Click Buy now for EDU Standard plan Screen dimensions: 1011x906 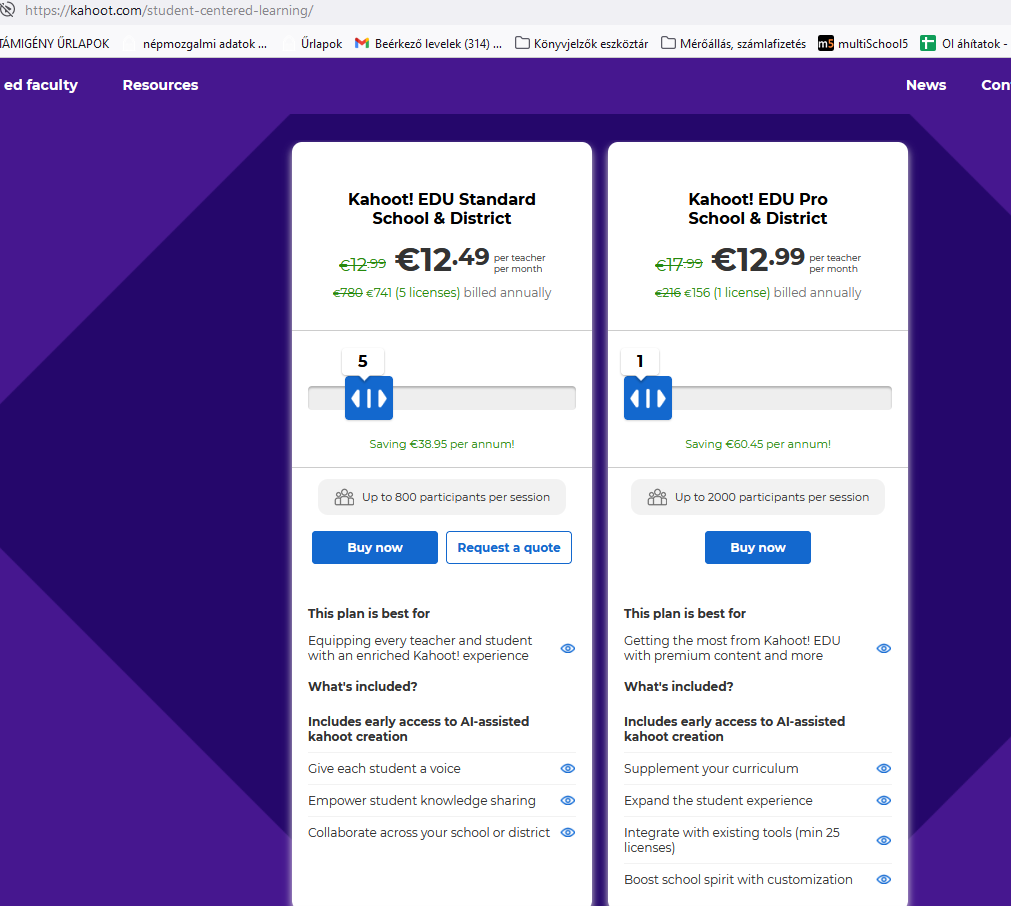375,547
